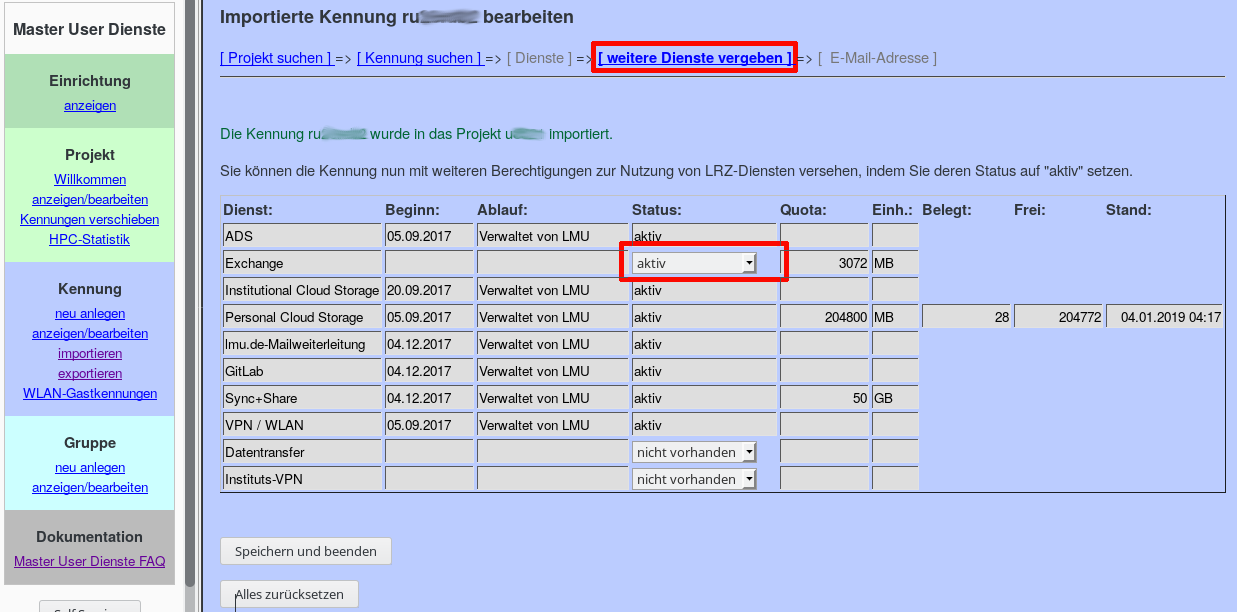The height and width of the screenshot is (612, 1237).
Task: Open 'Kennung suchen' breadcrumb link
Action: [419, 58]
